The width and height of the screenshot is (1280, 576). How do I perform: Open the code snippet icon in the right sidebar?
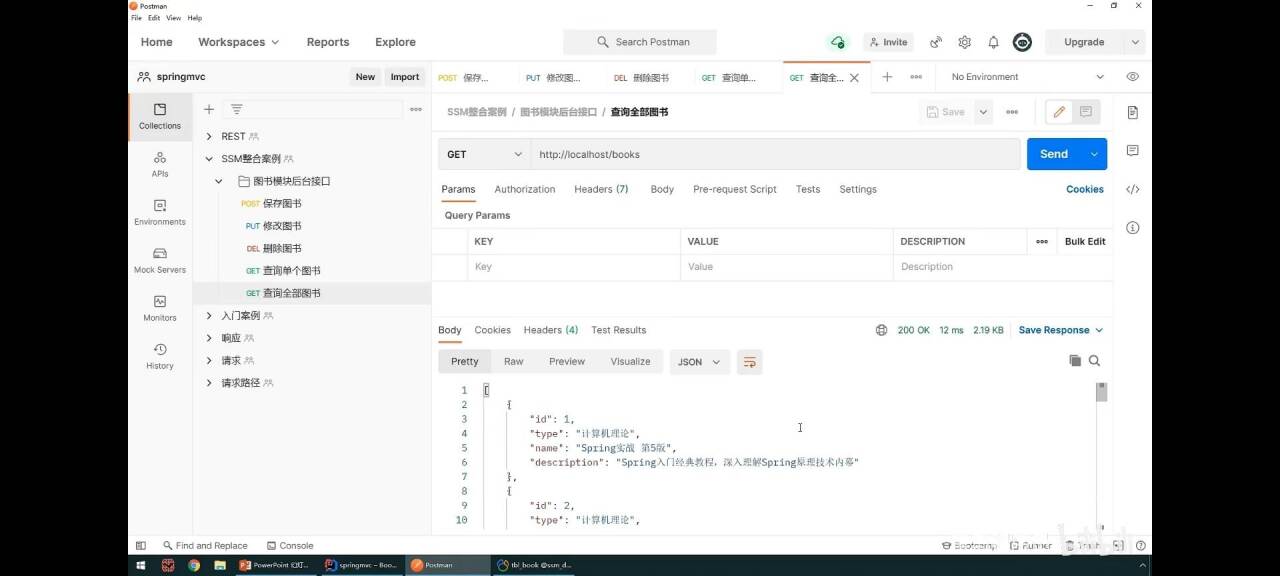coord(1132,189)
